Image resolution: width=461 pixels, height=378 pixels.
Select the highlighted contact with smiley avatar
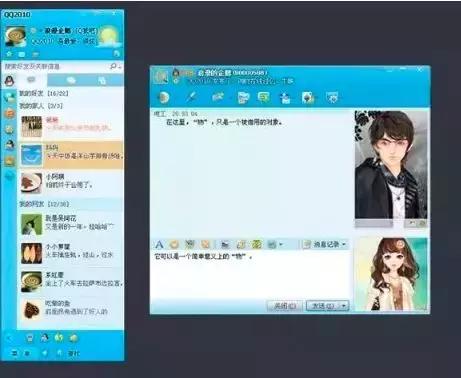pyautogui.click(x=70, y=155)
